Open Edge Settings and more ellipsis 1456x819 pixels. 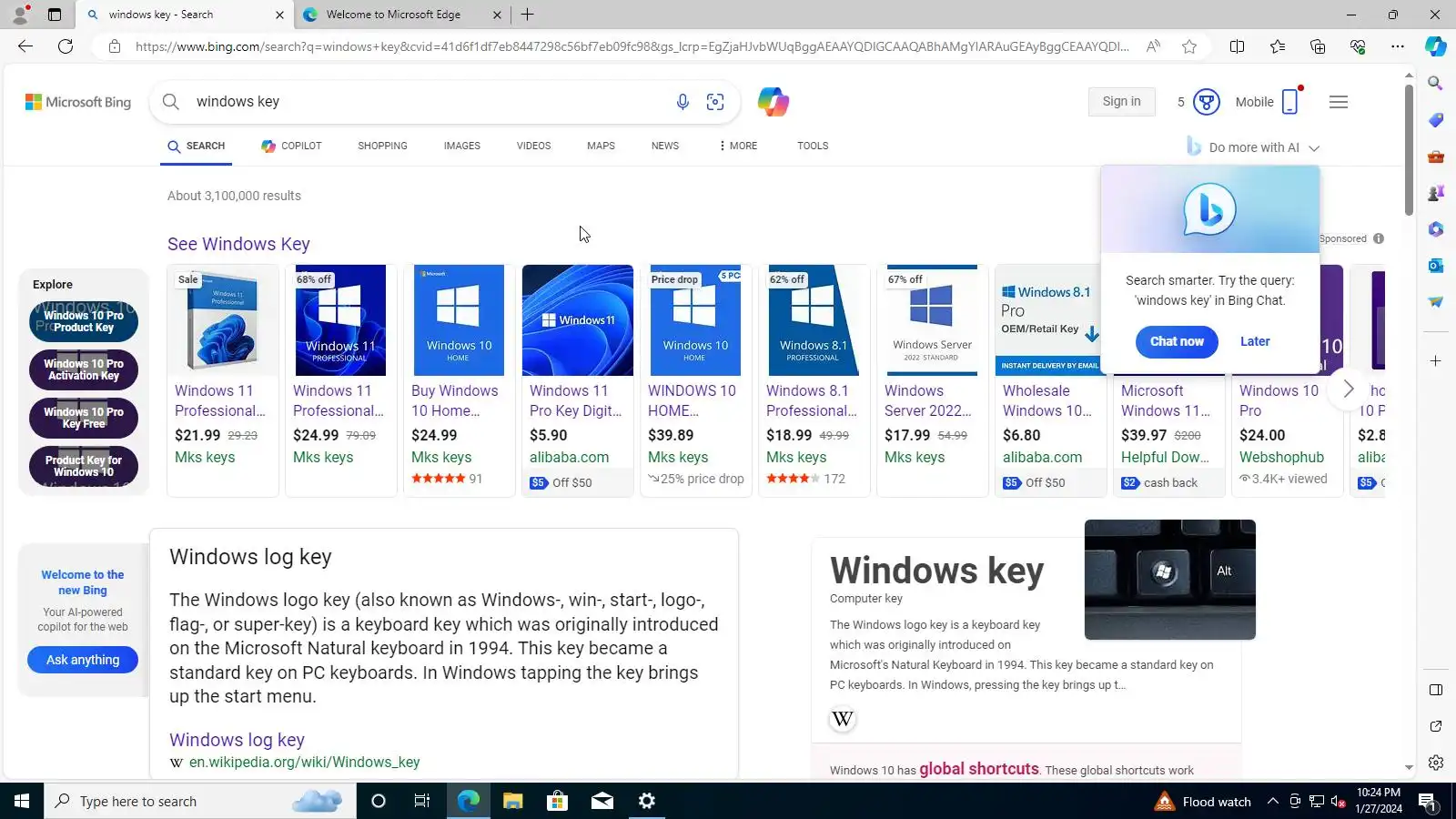1398,46
